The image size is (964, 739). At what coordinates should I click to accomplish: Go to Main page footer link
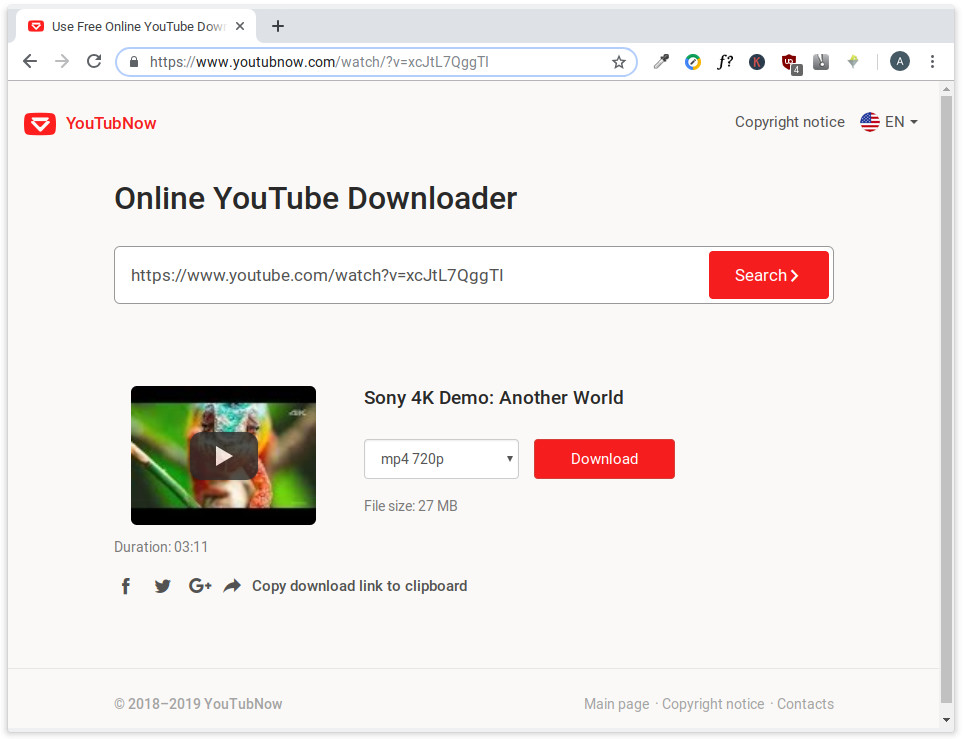[617, 704]
